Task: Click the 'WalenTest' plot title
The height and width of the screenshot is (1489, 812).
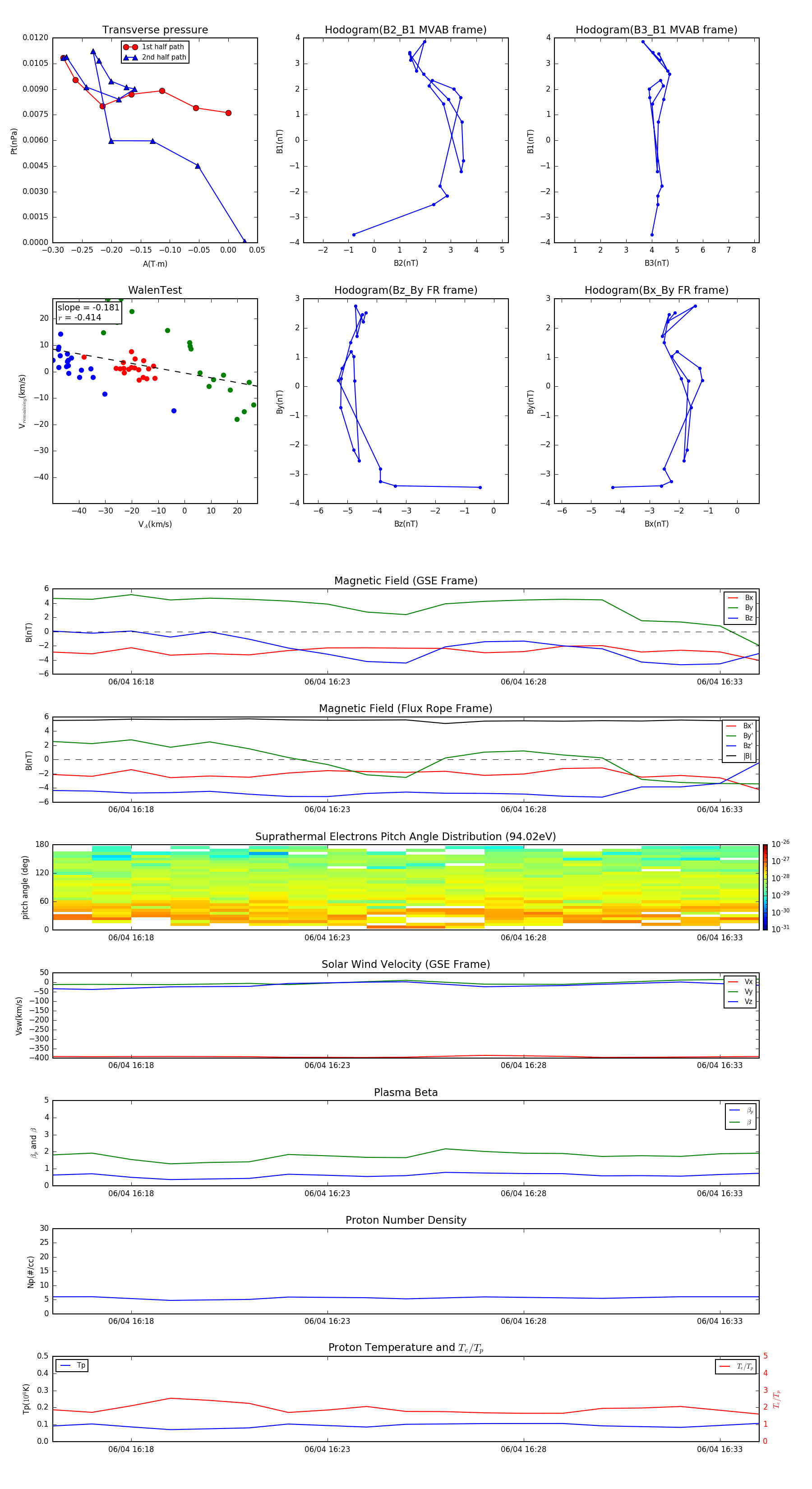Action: [155, 290]
